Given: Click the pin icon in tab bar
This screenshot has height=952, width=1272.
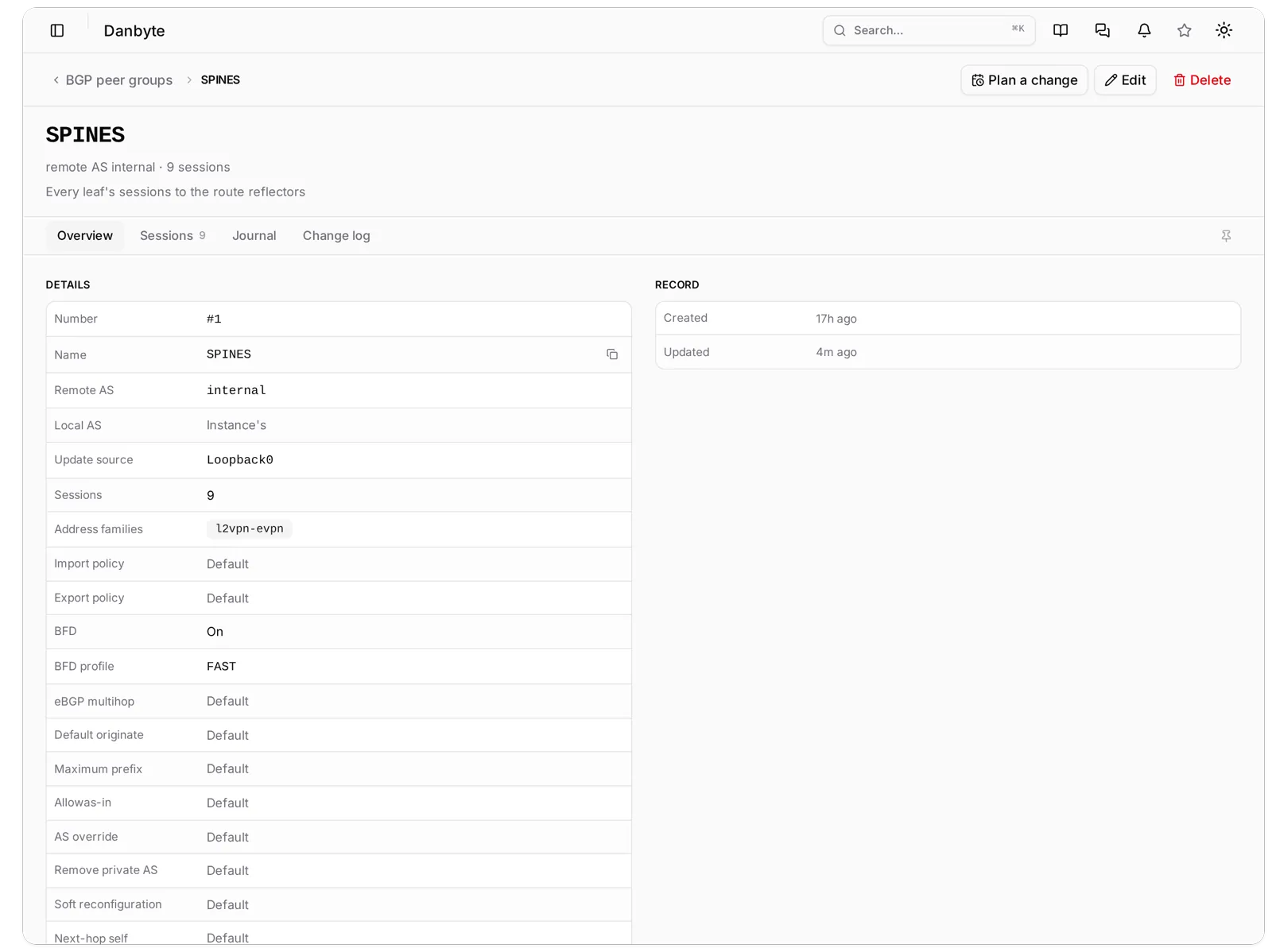Looking at the screenshot, I should 1226,236.
